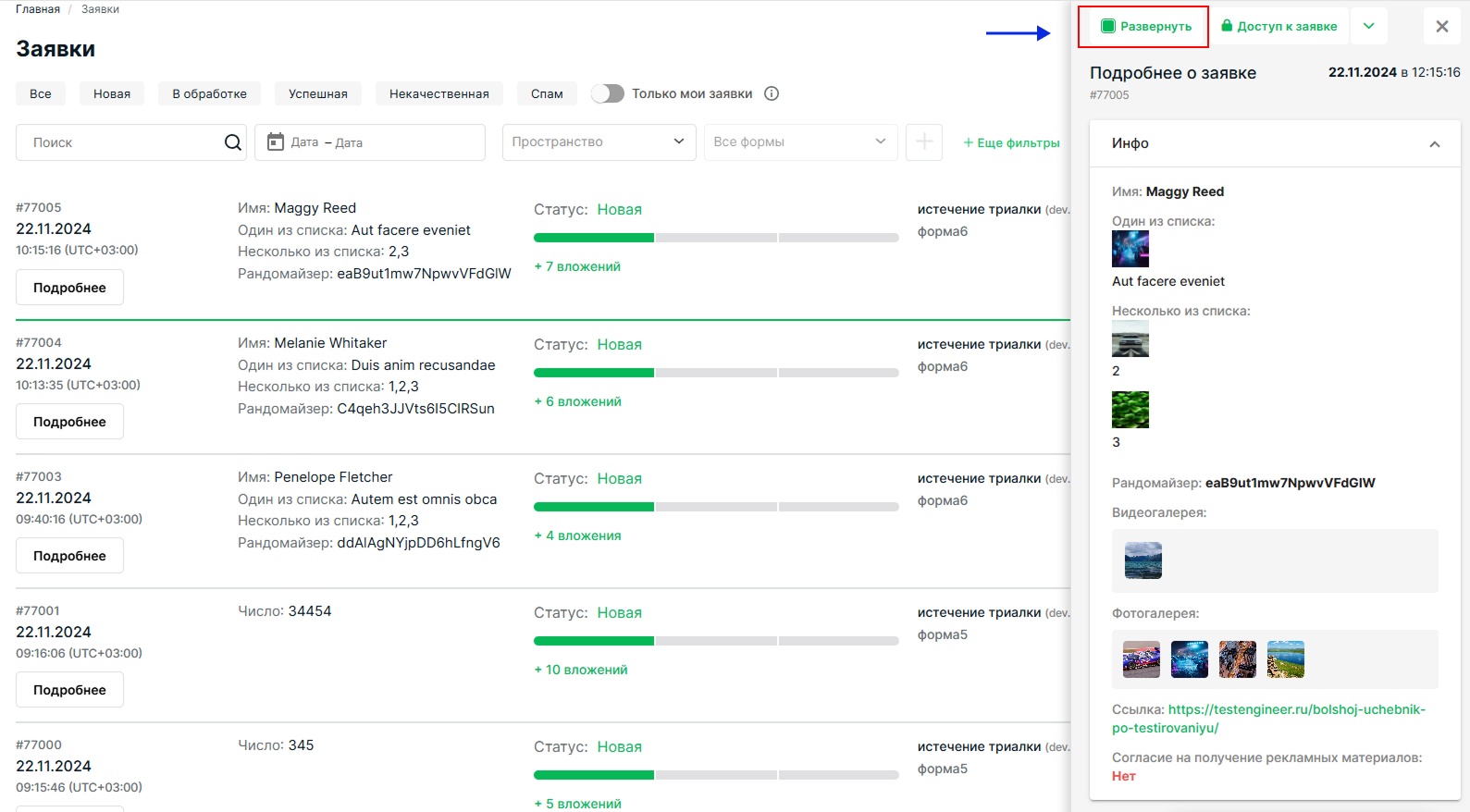Click request number #77005 in the list
This screenshot has height=812, width=1470.
[x=39, y=207]
